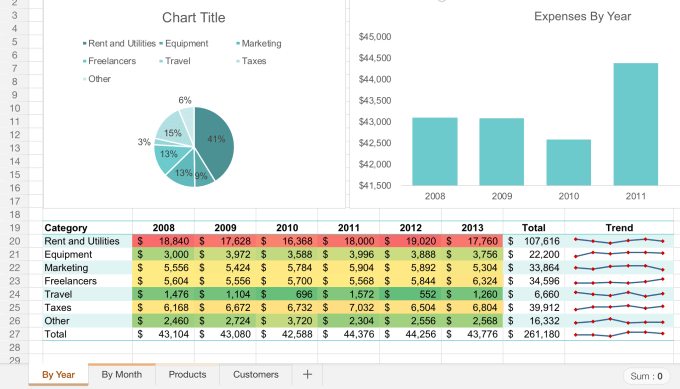Select the Total row trend sparkline
This screenshot has height=389, width=680.
click(619, 334)
